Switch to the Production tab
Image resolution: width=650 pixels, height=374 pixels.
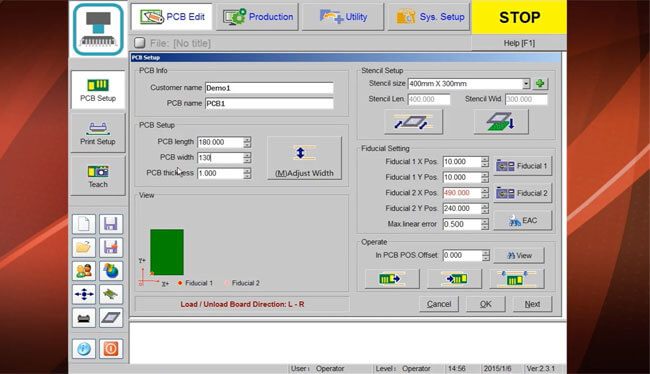pos(258,17)
